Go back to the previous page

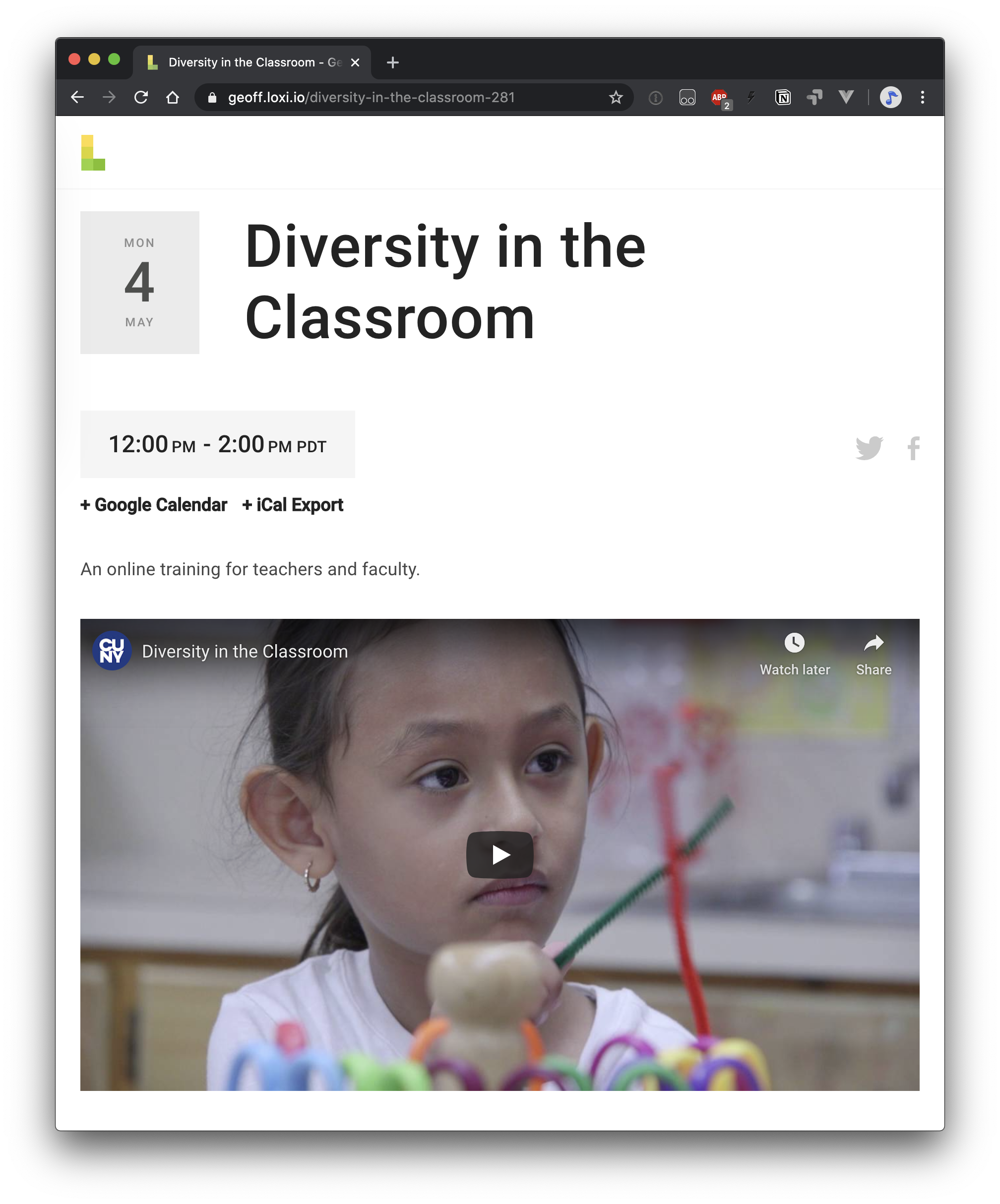(77, 98)
